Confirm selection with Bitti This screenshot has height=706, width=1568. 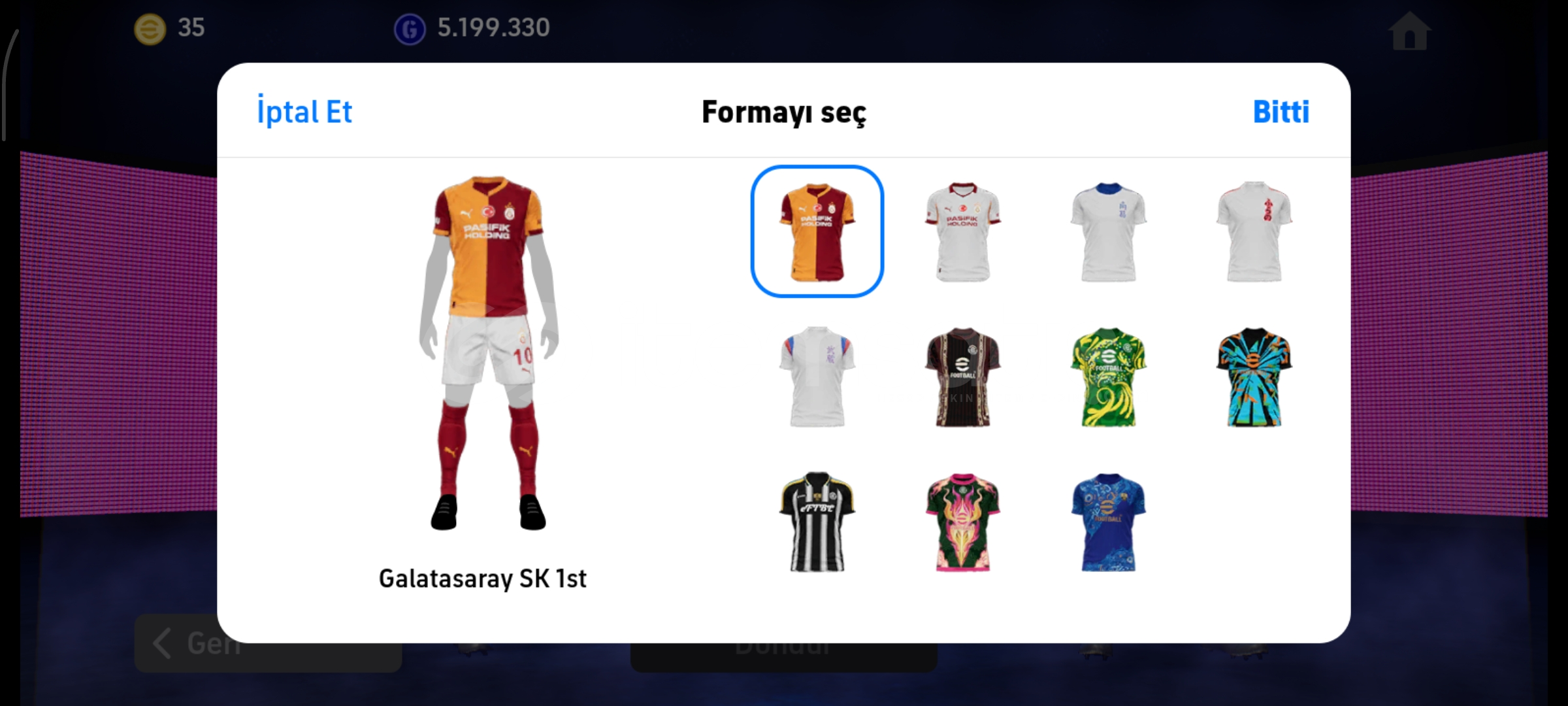point(1281,112)
